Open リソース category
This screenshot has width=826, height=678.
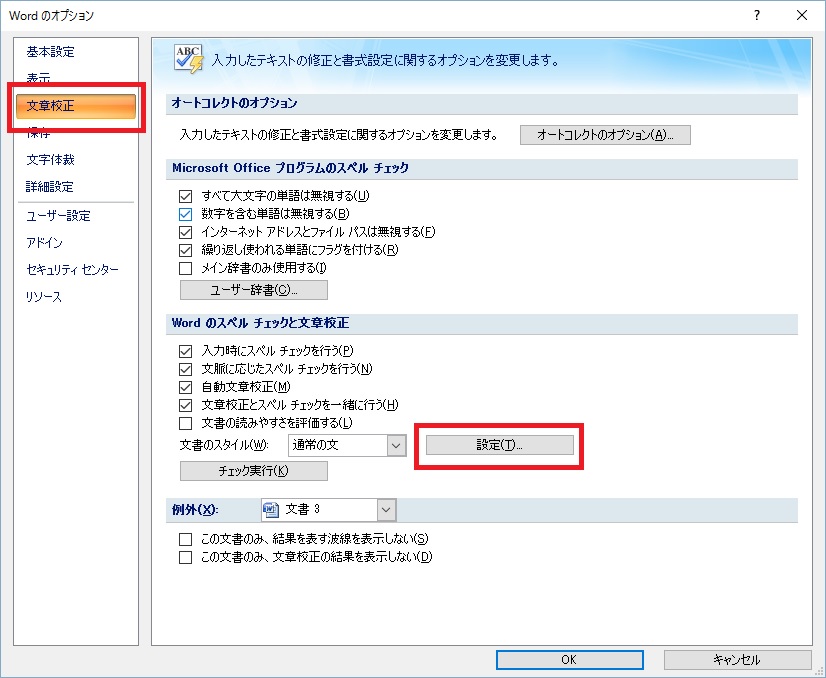44,297
